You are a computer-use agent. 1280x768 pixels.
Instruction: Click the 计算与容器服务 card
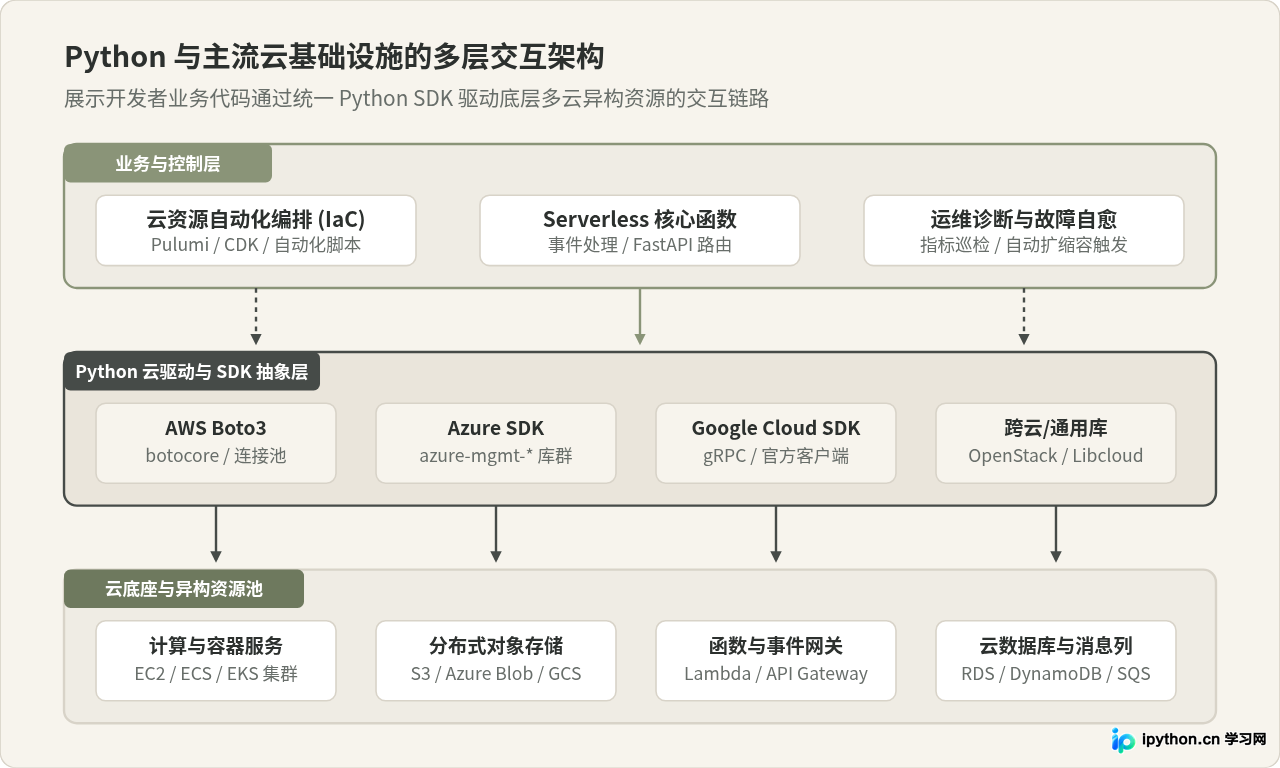click(x=216, y=661)
